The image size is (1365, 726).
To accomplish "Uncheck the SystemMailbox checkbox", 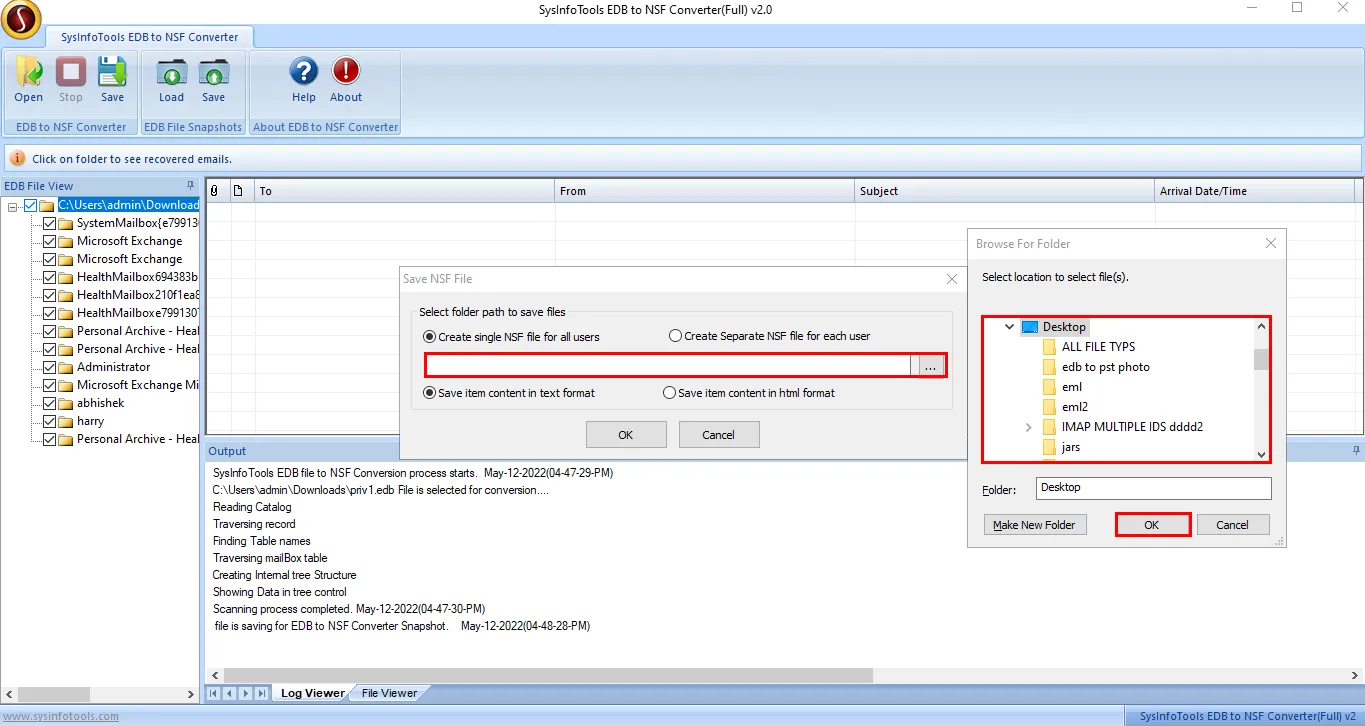I will (x=50, y=223).
